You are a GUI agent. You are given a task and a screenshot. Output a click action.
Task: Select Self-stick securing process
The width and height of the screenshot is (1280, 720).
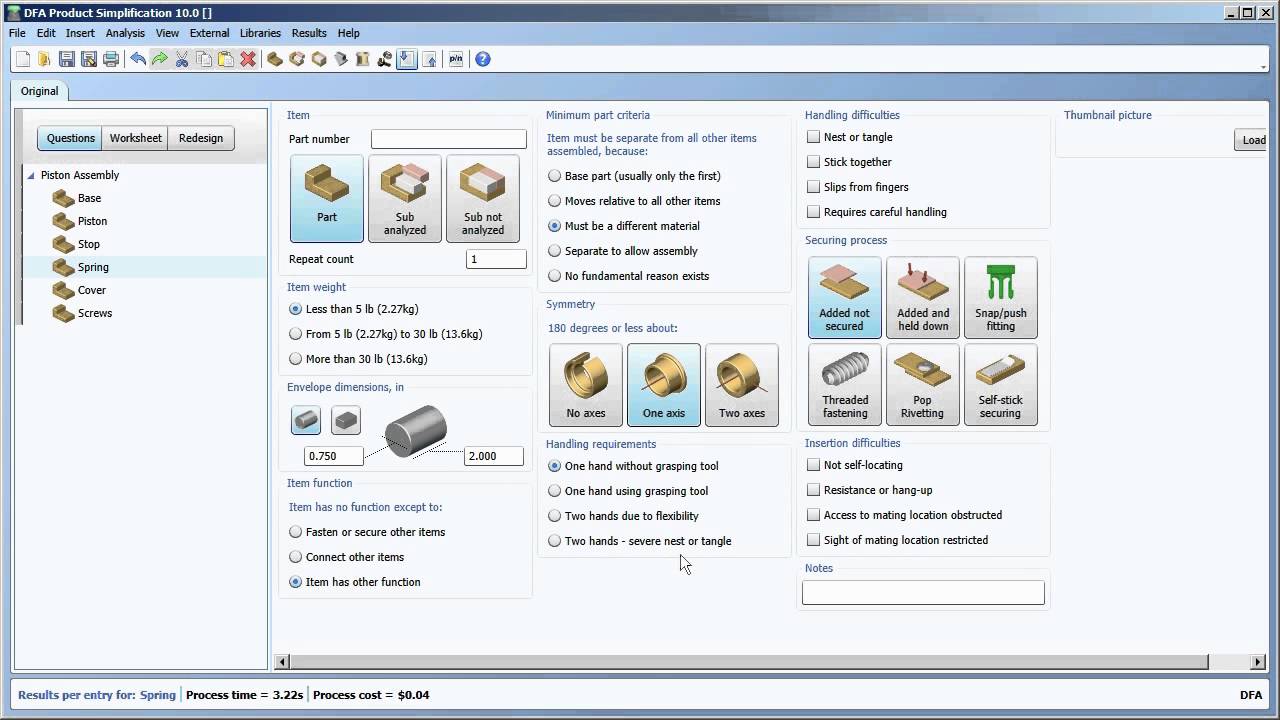[1001, 385]
